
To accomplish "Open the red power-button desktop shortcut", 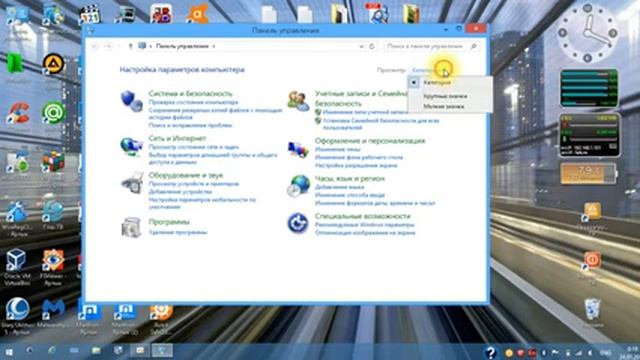I will pos(592,261).
